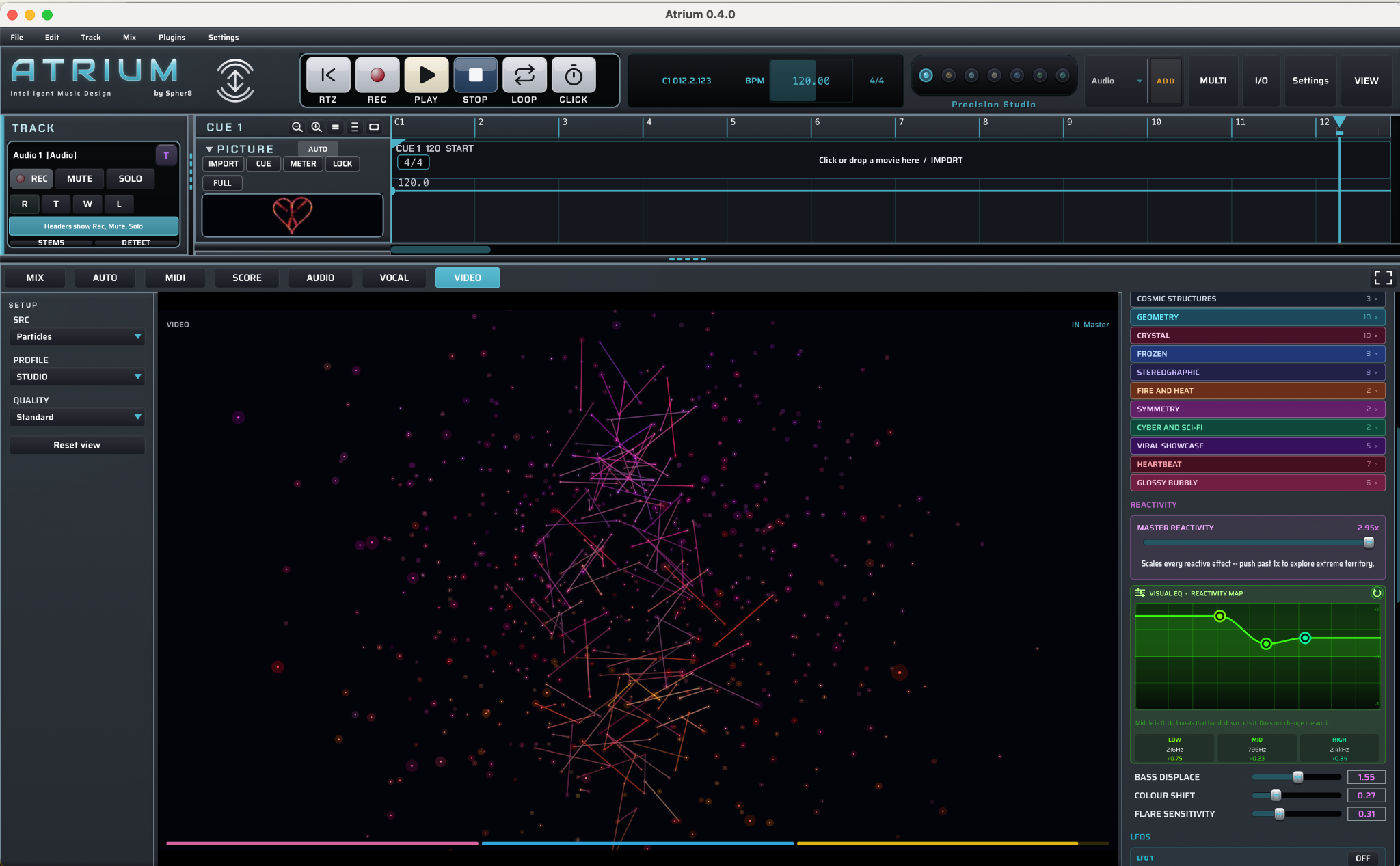The image size is (1400, 866).
Task: Click the RTZ return-to-zero transport icon
Action: tap(328, 75)
